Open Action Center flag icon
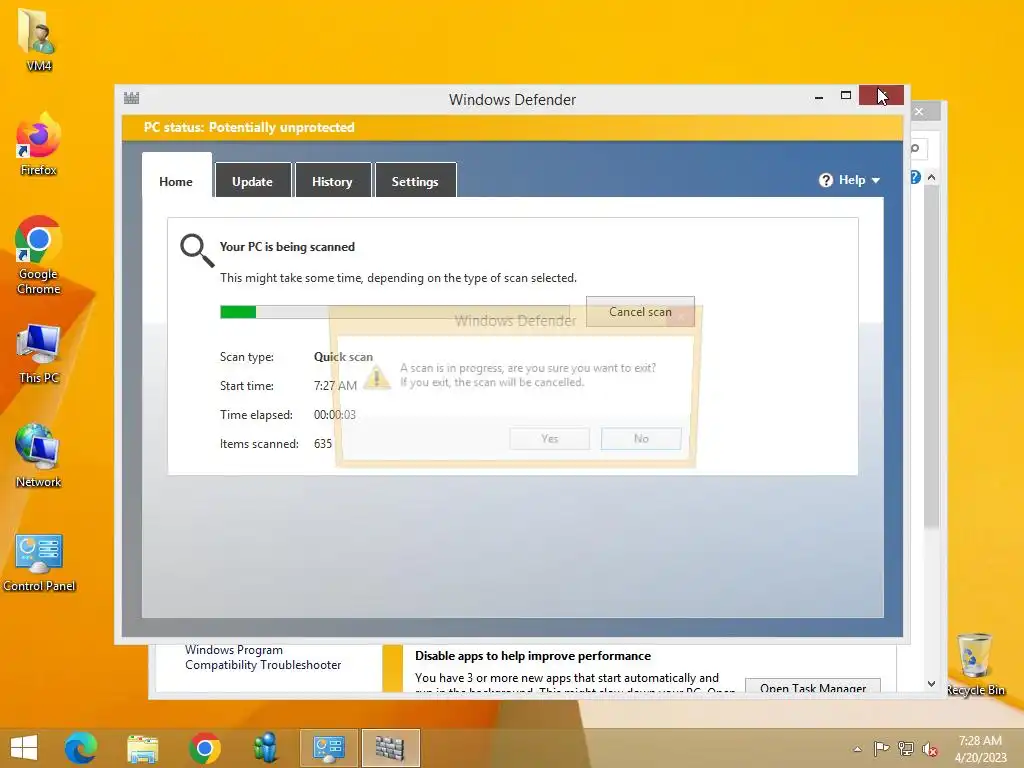This screenshot has height=768, width=1024. pyautogui.click(x=881, y=749)
